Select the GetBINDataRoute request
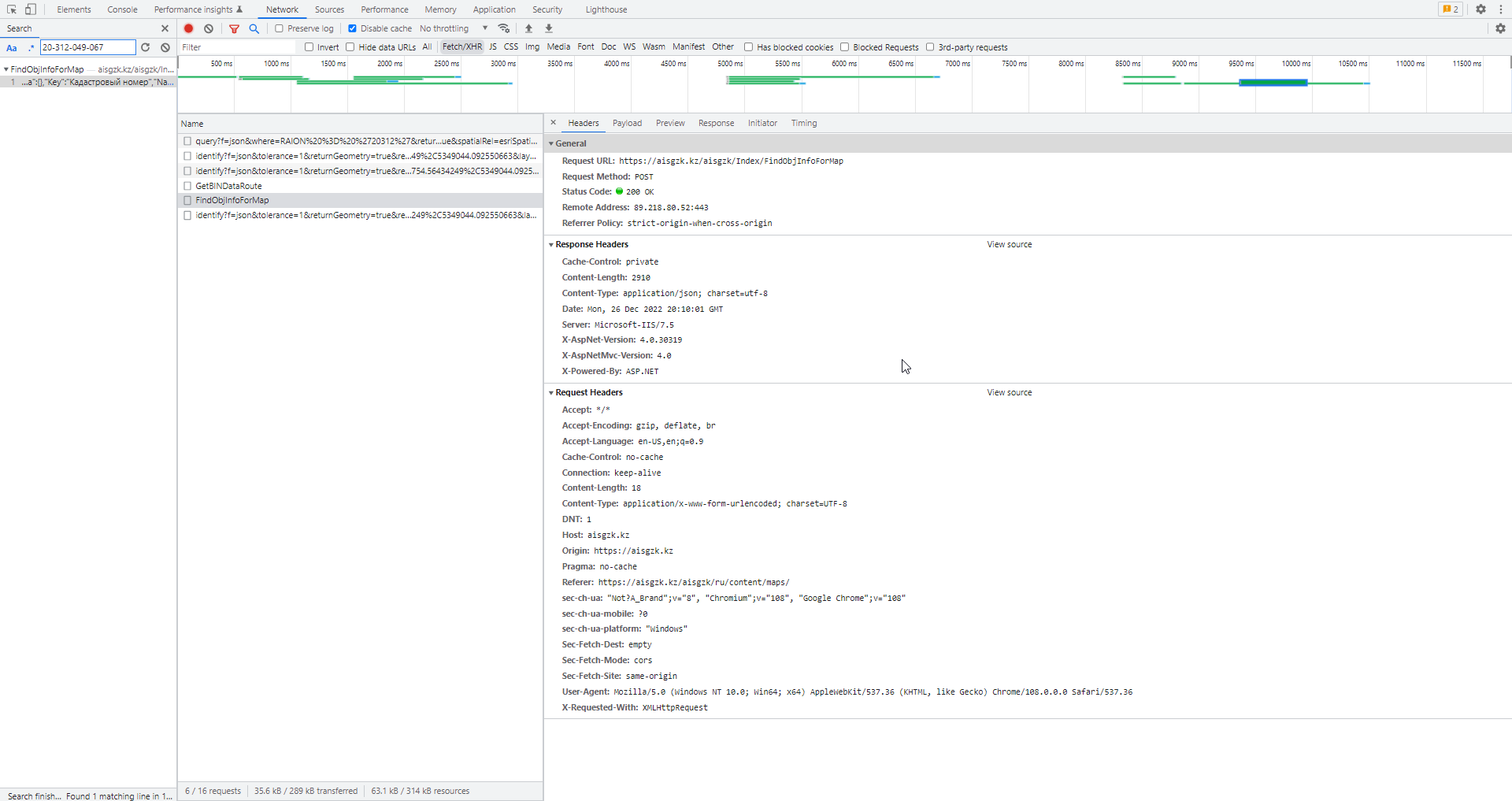The height and width of the screenshot is (801, 1512). tap(228, 186)
